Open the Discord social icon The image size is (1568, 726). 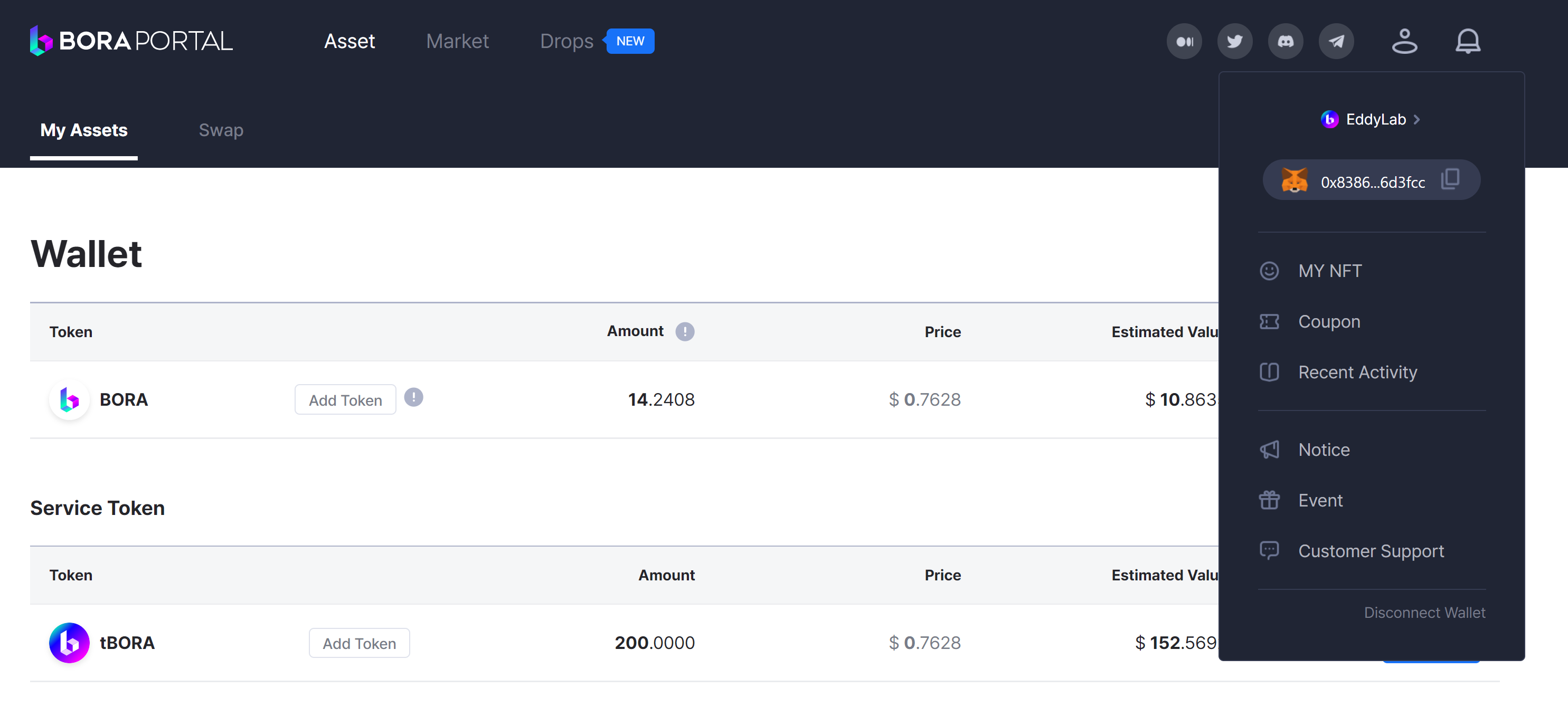pos(1285,41)
